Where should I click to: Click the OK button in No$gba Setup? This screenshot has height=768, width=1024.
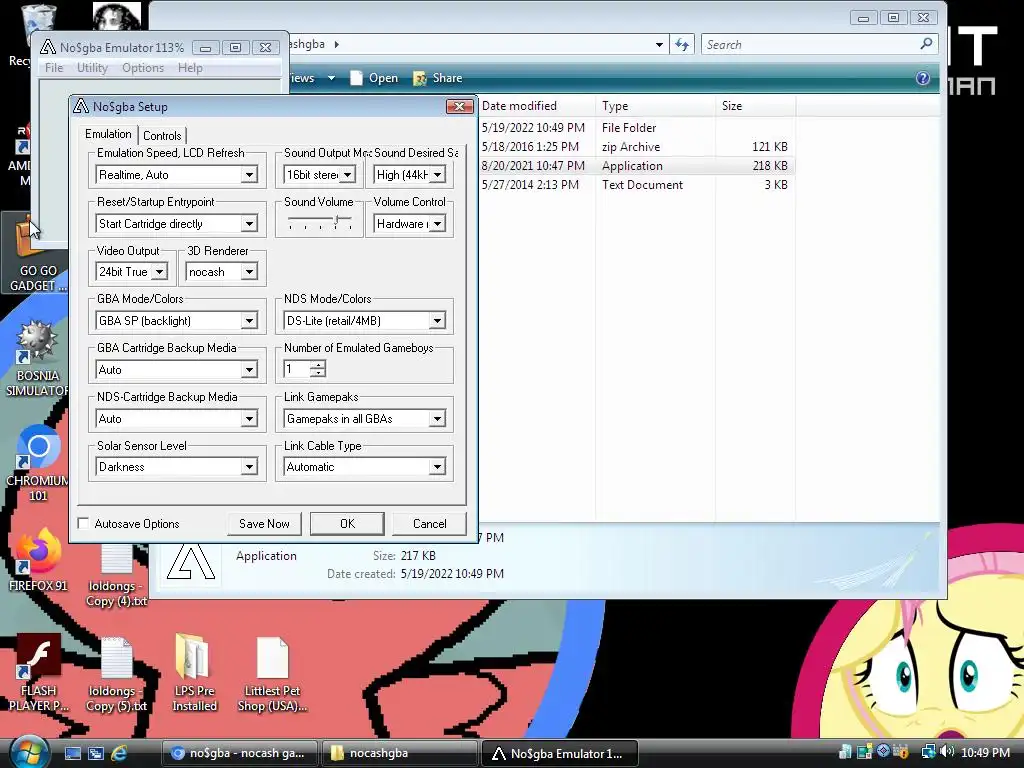(x=347, y=523)
